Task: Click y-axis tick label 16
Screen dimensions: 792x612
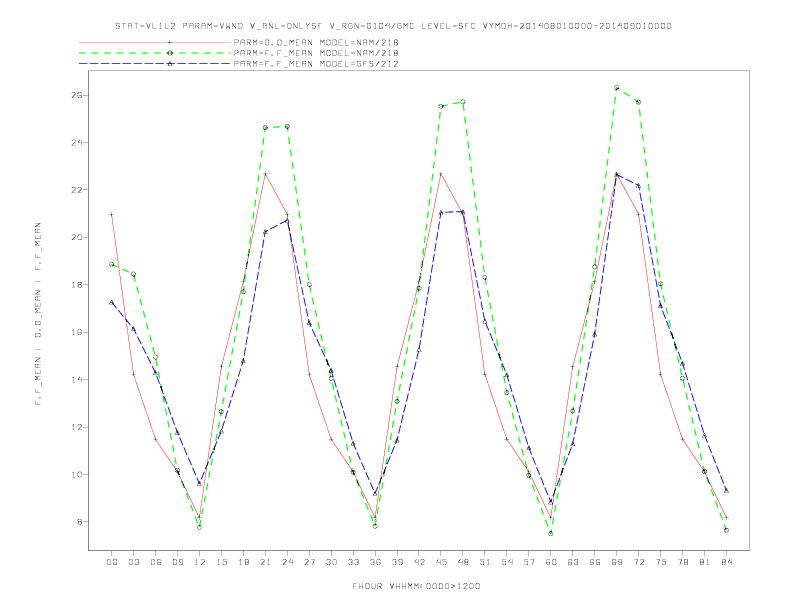Action: coord(76,332)
